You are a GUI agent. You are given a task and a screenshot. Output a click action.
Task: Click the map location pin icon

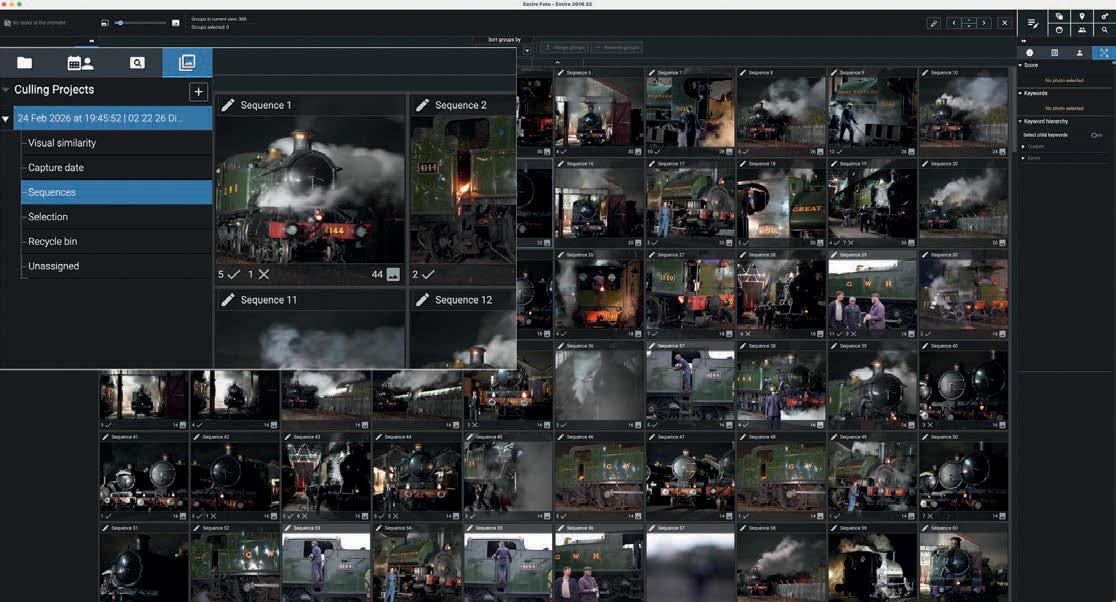click(1082, 16)
